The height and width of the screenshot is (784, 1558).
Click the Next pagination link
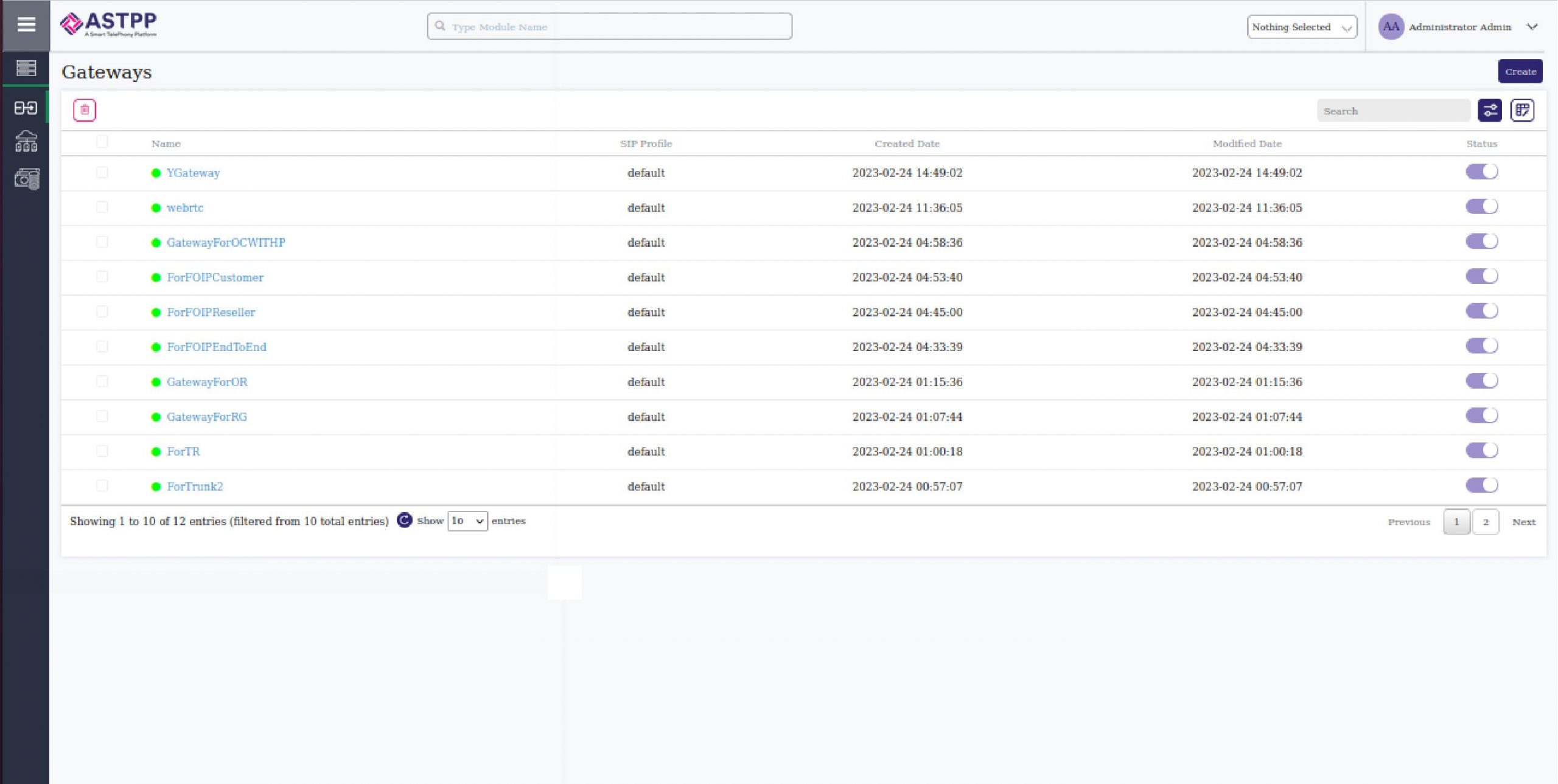pos(1524,522)
